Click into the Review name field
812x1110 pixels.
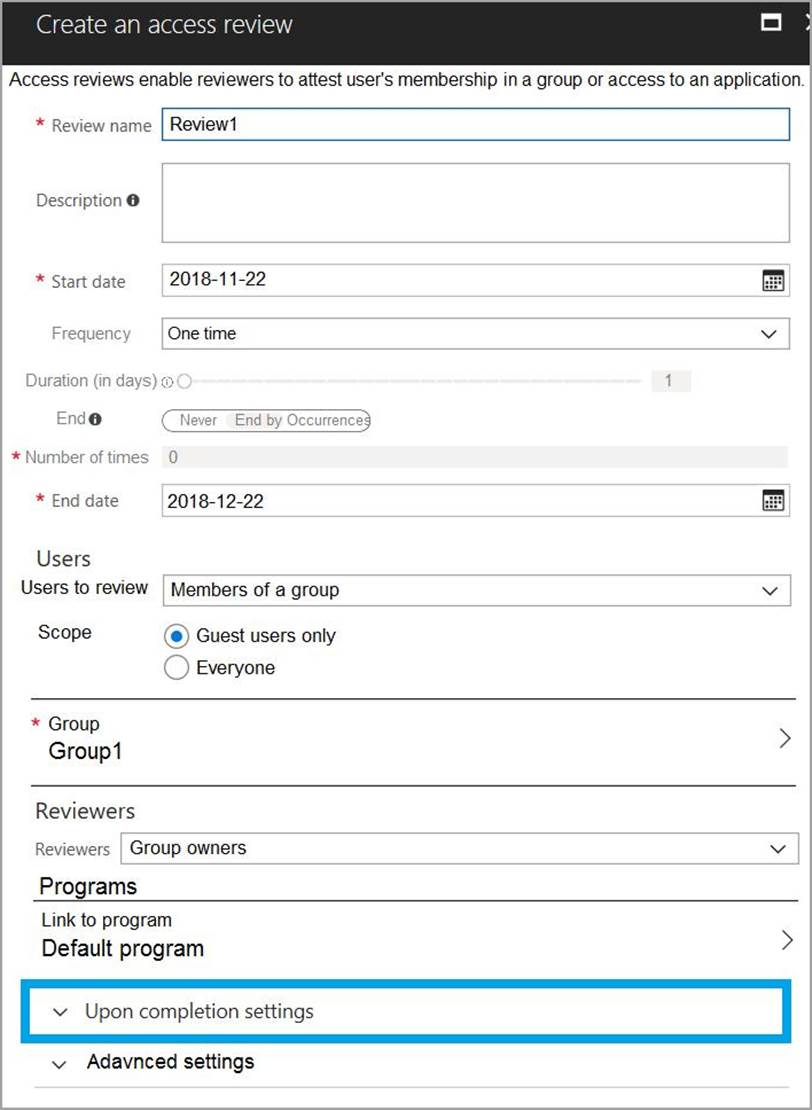475,125
